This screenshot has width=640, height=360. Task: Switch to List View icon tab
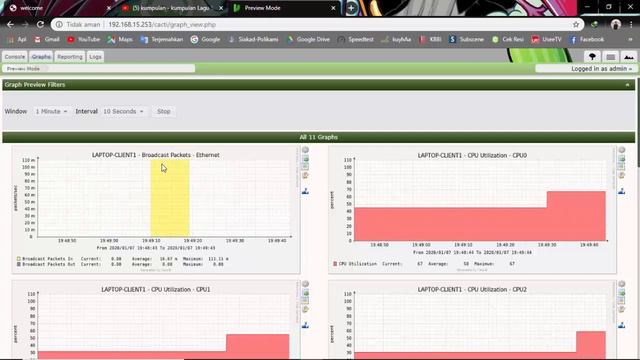[611, 57]
